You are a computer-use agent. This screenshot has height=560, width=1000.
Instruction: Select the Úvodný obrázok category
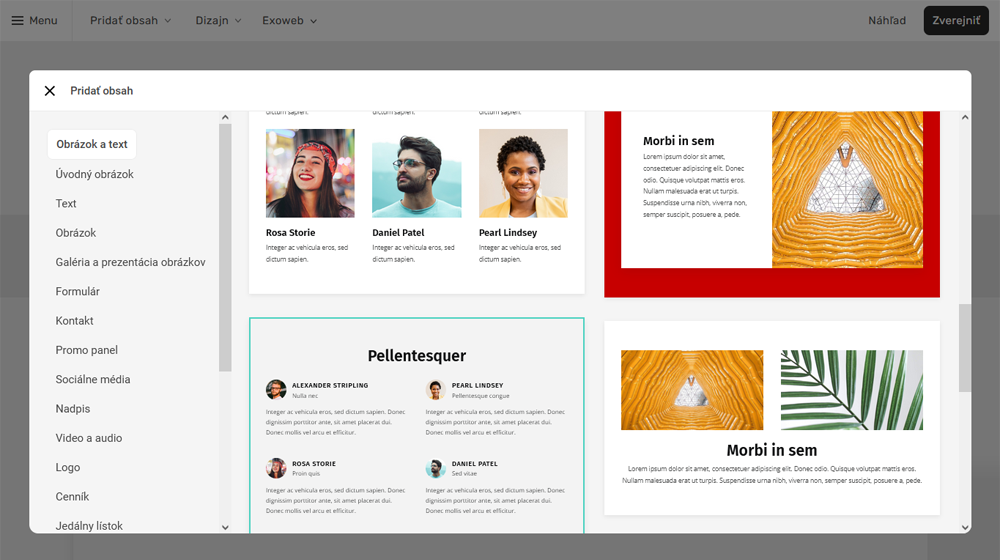[94, 174]
